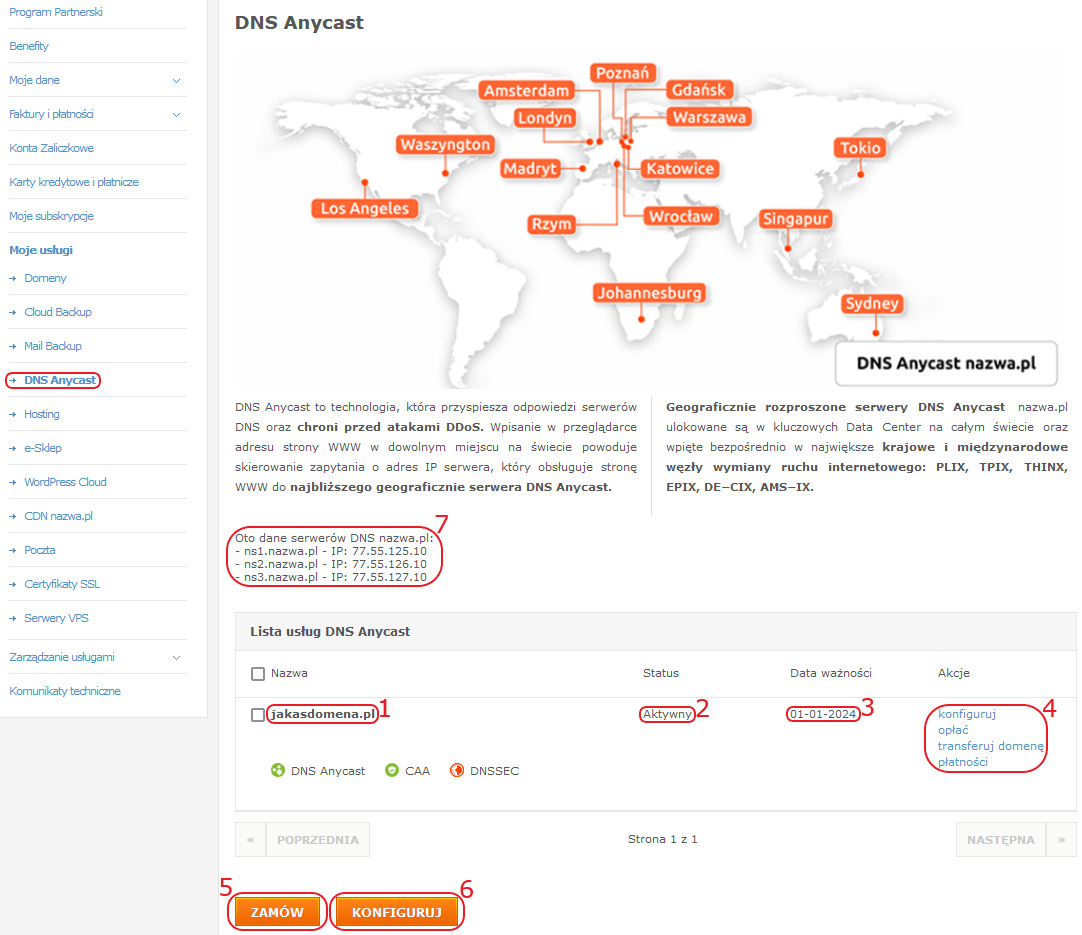Viewport: 1082px width, 935px height.
Task: Click the orange KONFIGURUJ button
Action: point(397,912)
